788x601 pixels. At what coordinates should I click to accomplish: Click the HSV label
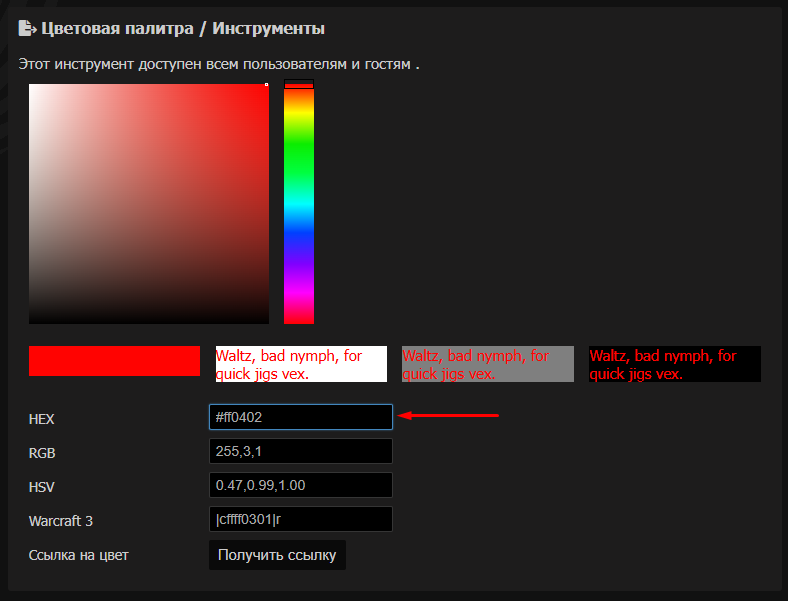click(41, 487)
